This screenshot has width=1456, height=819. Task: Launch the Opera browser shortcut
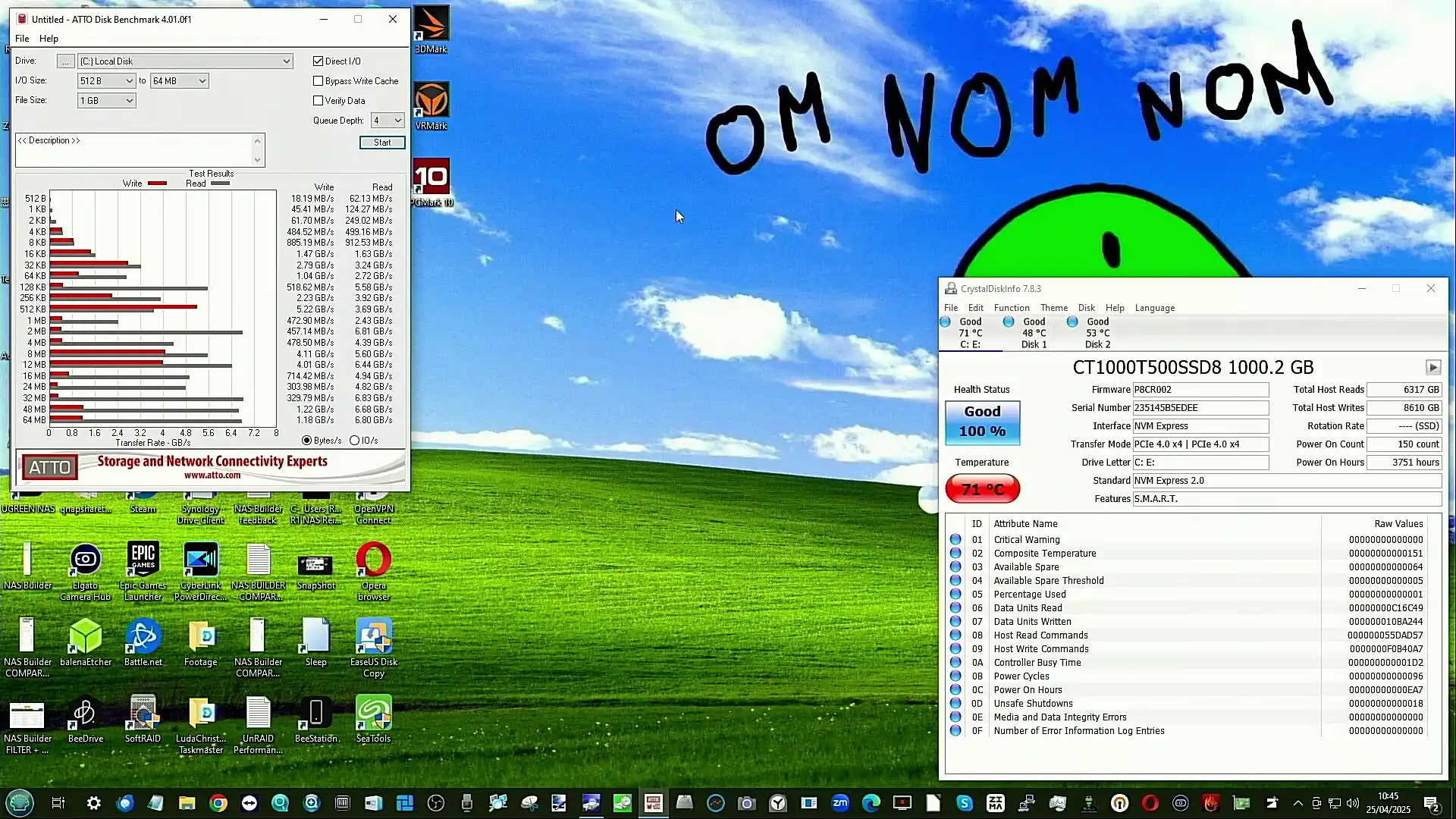pyautogui.click(x=373, y=573)
